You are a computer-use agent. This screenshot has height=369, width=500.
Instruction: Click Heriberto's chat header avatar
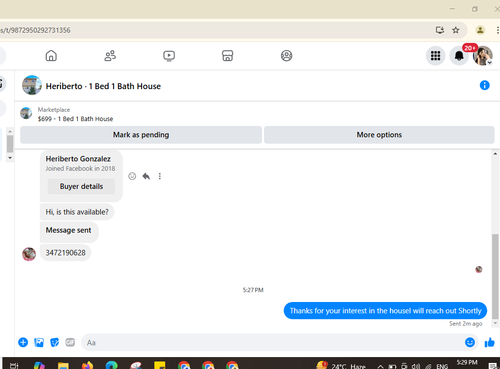pos(32,85)
